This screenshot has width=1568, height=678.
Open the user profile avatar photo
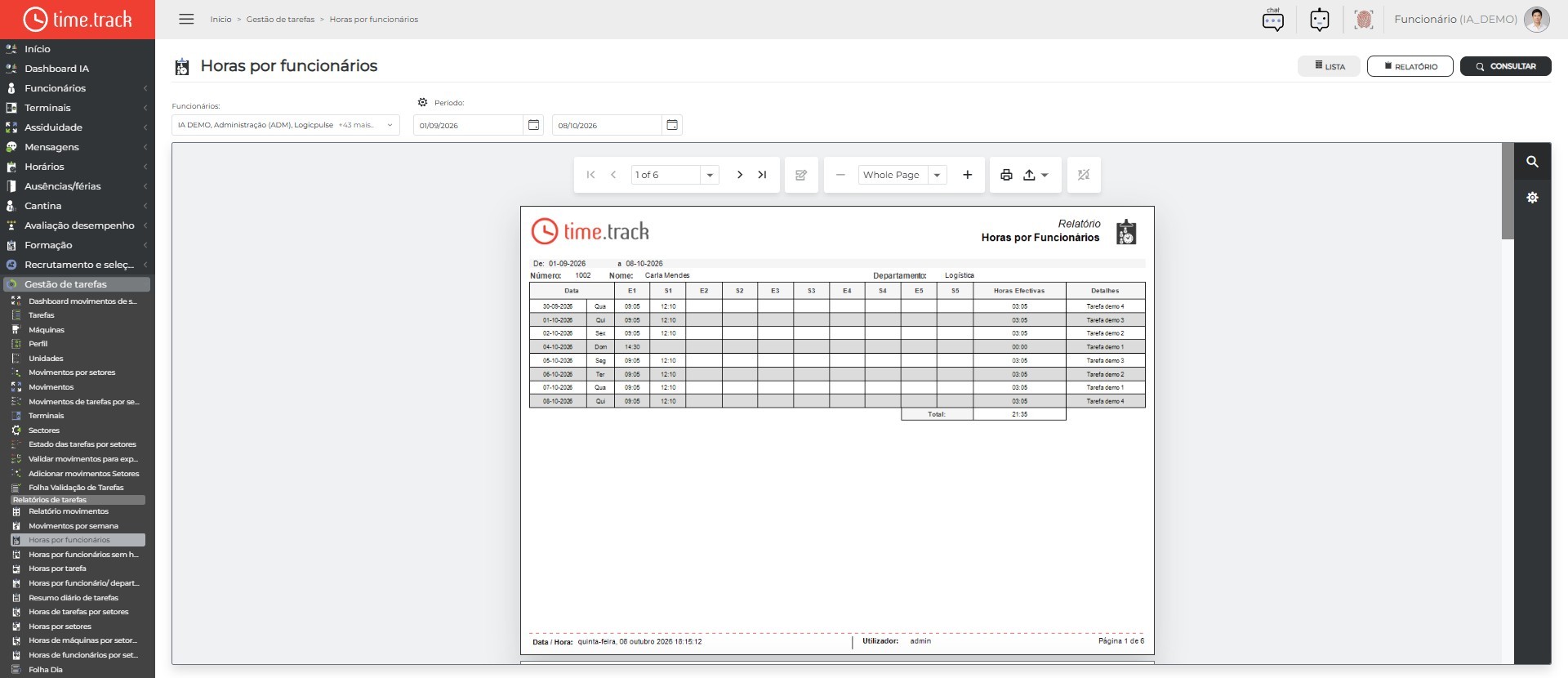(x=1536, y=20)
